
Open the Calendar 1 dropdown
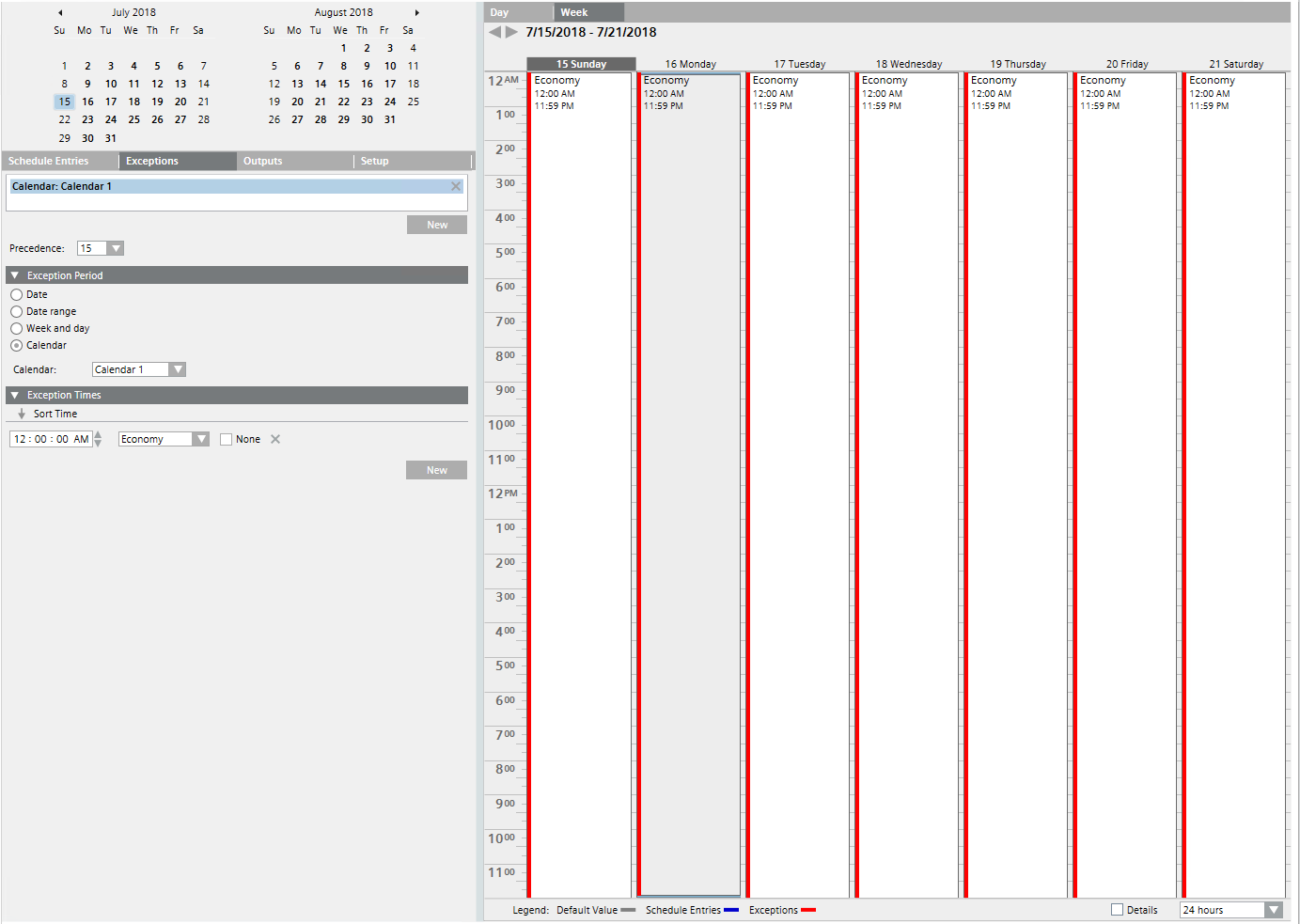coord(178,368)
